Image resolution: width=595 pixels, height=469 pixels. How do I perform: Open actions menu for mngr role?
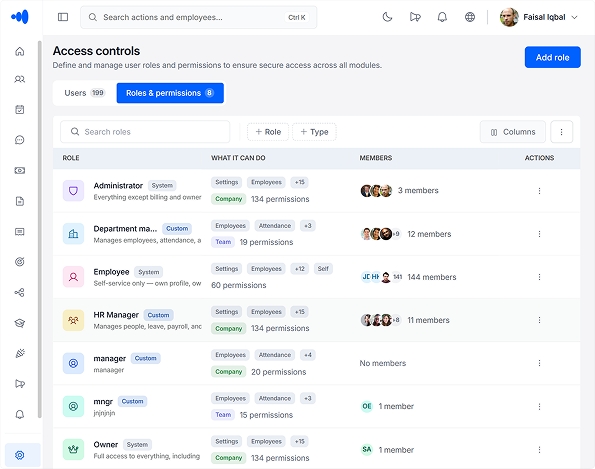coord(539,406)
